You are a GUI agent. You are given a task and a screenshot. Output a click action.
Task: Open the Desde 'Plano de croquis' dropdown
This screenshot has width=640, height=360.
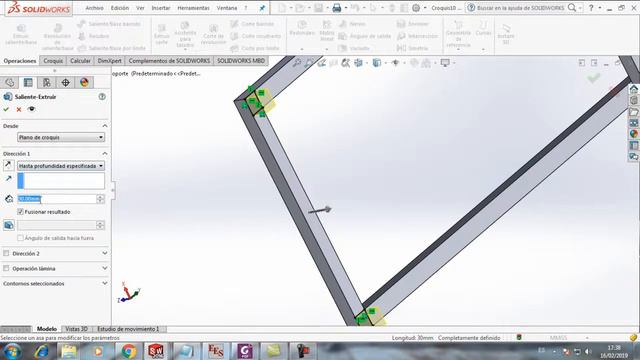pyautogui.click(x=61, y=138)
